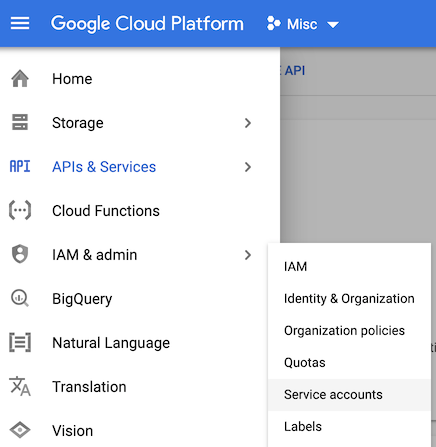
Task: Click the Translation language icon
Action: (x=20, y=386)
